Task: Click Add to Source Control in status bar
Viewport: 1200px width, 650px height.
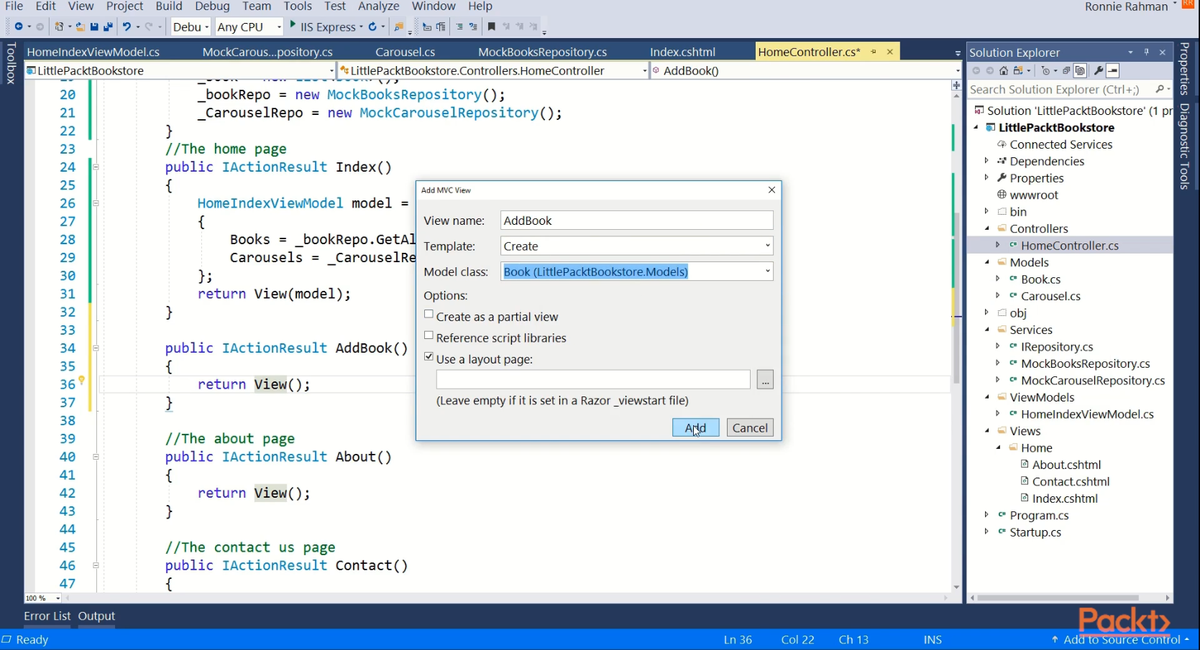Action: [x=1123, y=639]
